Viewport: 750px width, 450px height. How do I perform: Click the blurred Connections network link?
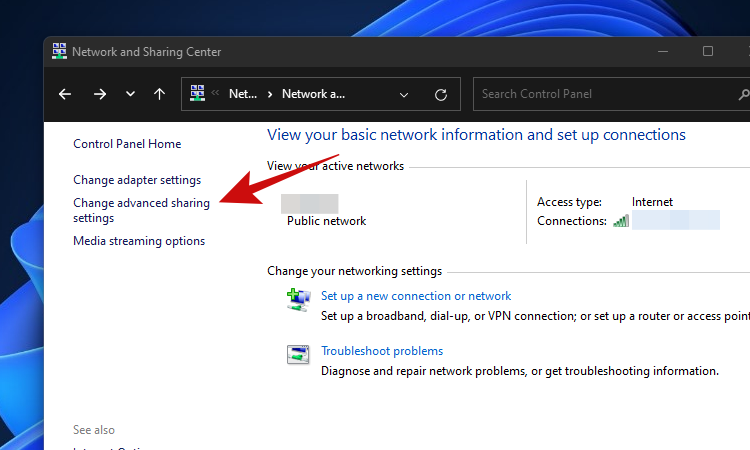point(675,220)
